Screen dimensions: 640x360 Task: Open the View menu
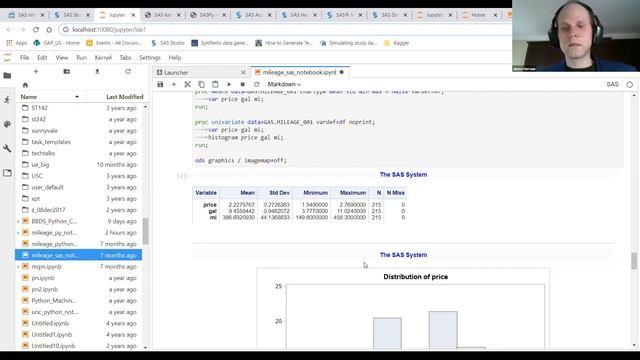pos(62,58)
